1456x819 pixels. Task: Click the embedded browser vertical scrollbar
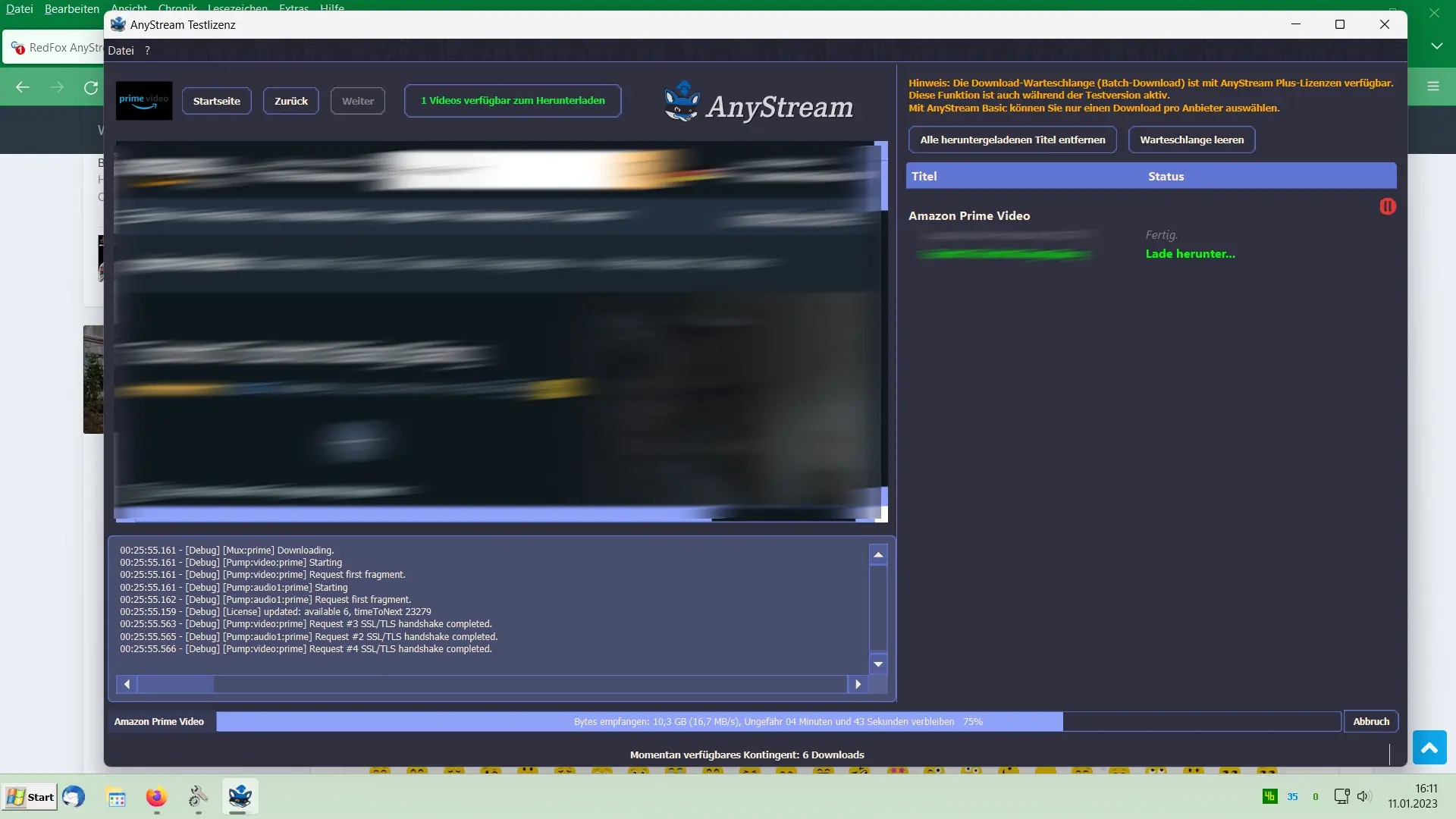point(883,331)
